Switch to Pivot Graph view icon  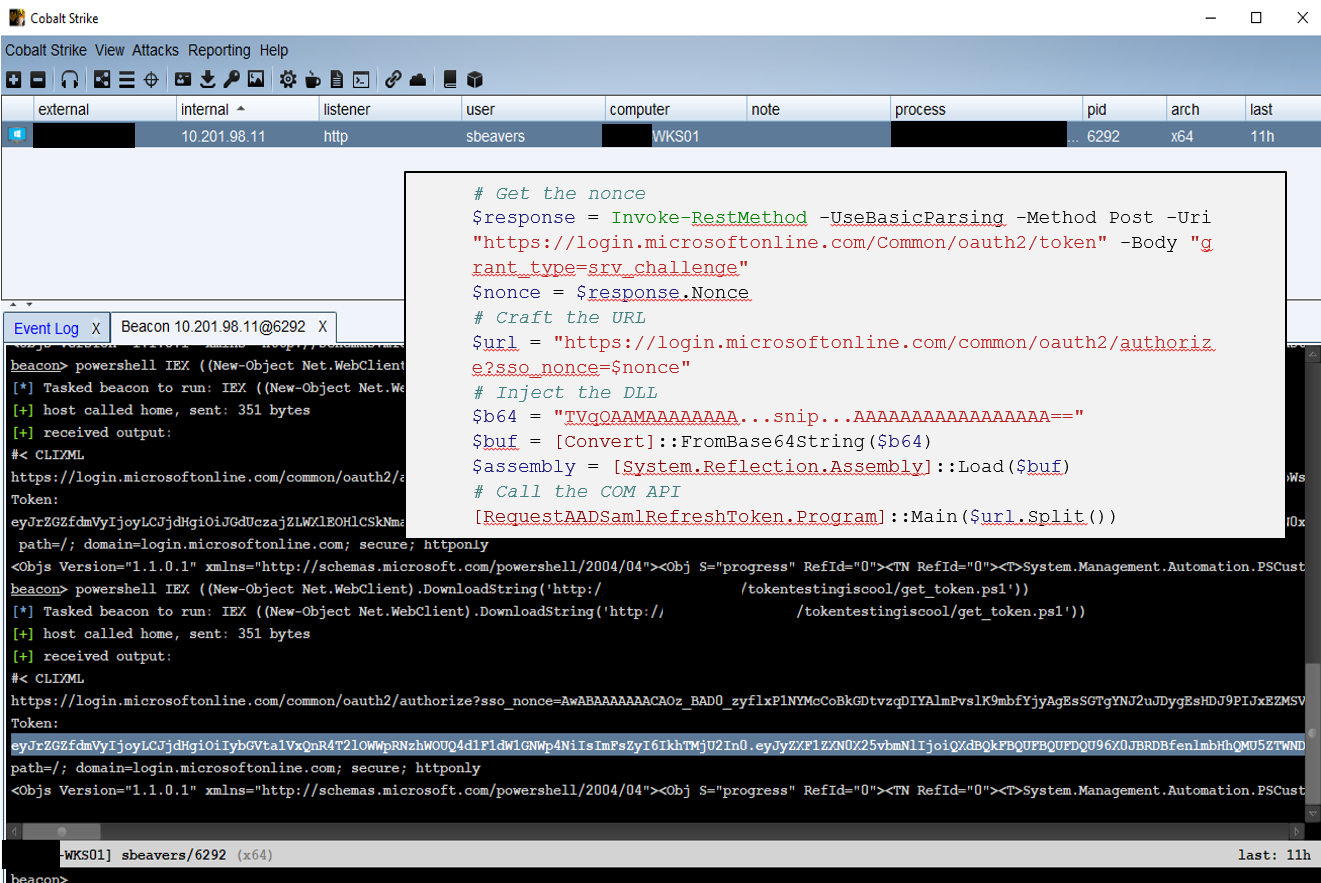(x=102, y=79)
